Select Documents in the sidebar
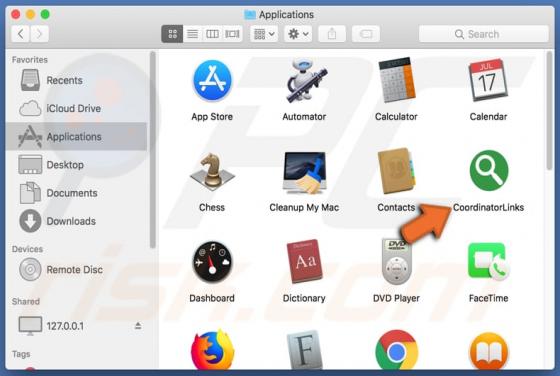Screen dimensions: 560x376 tap(77, 193)
